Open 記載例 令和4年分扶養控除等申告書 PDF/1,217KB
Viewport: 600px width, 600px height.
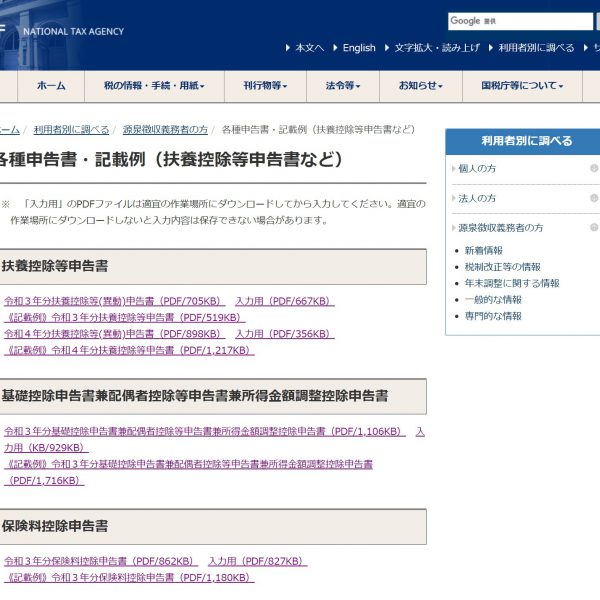pyautogui.click(x=129, y=351)
